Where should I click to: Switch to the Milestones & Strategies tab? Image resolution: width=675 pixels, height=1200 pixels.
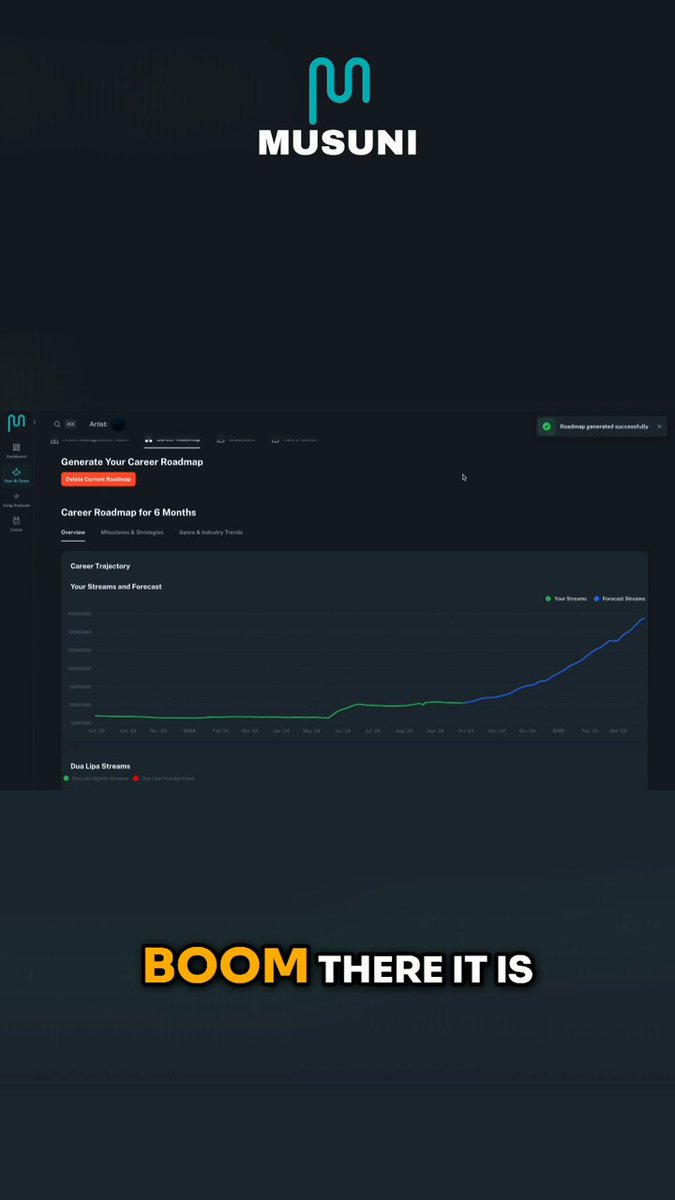(x=132, y=532)
